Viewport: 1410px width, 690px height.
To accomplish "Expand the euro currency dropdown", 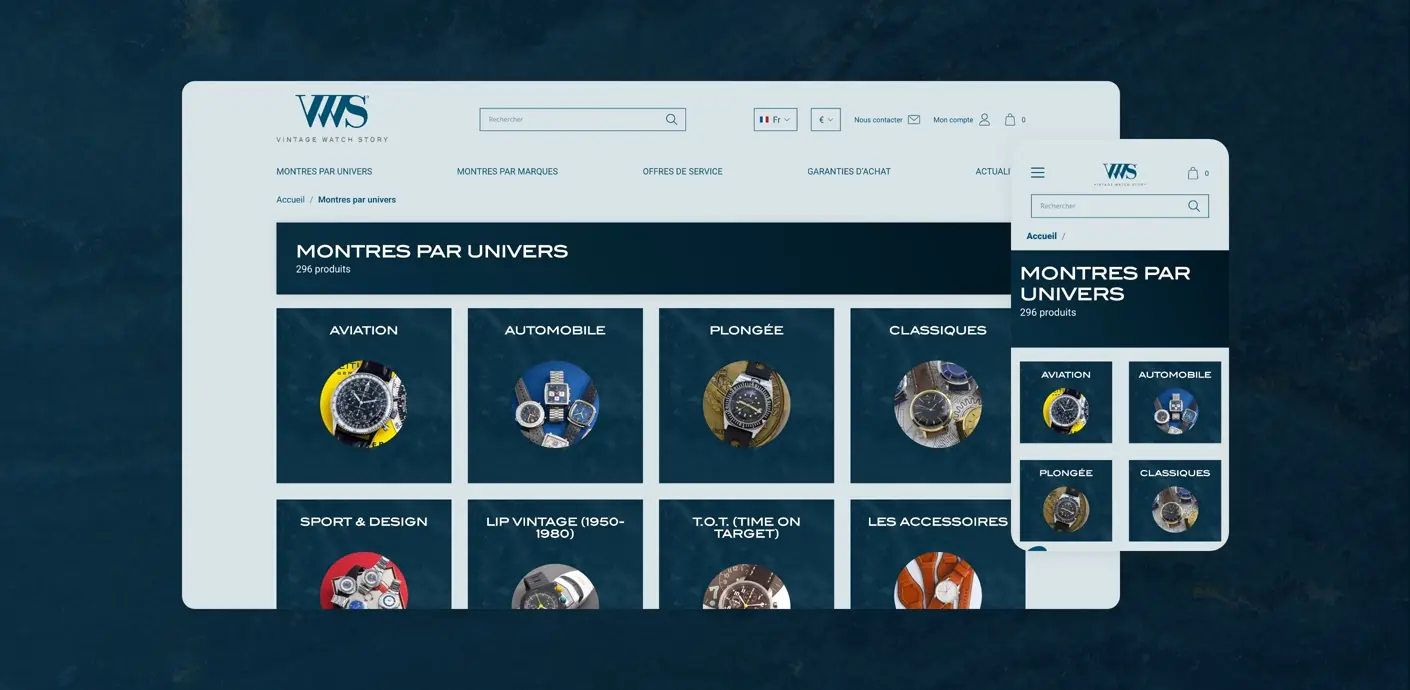I will pyautogui.click(x=825, y=120).
